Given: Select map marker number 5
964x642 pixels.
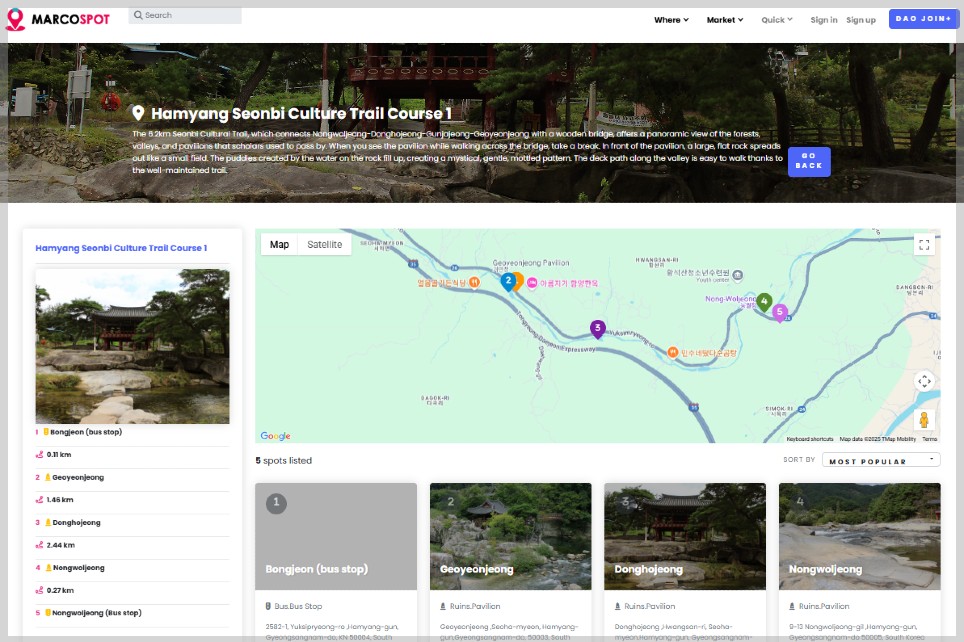Looking at the screenshot, I should pos(780,312).
